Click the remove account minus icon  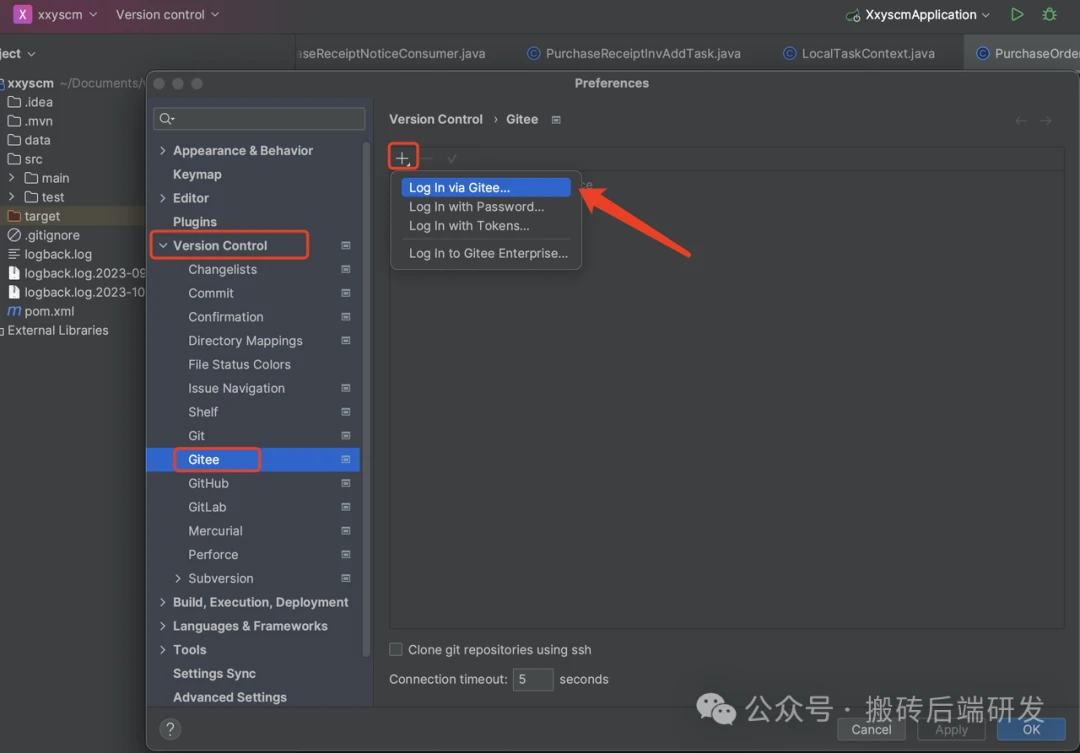coord(427,158)
